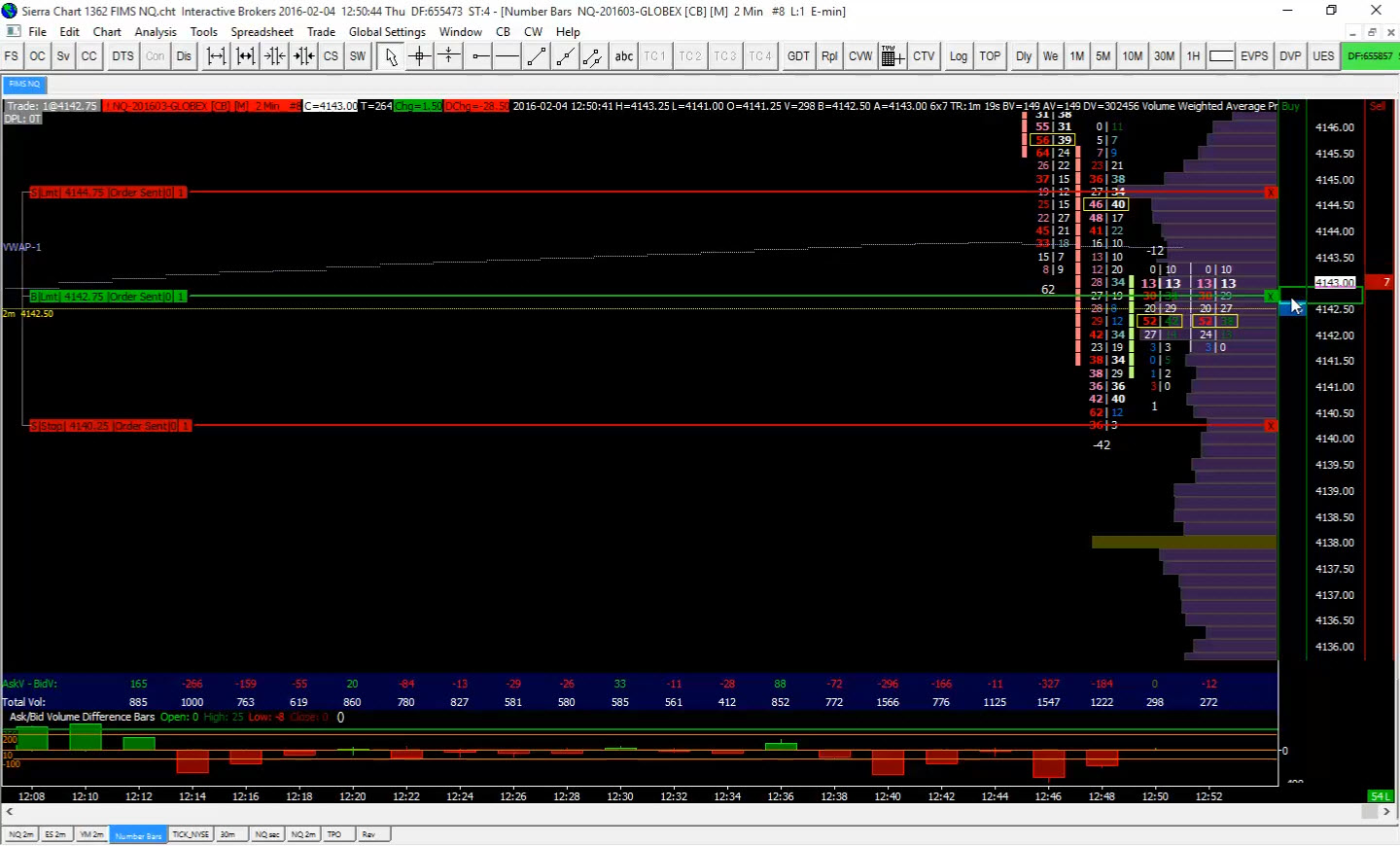The image size is (1400, 846).
Task: Select the pointer arrow tool
Action: pyautogui.click(x=391, y=56)
